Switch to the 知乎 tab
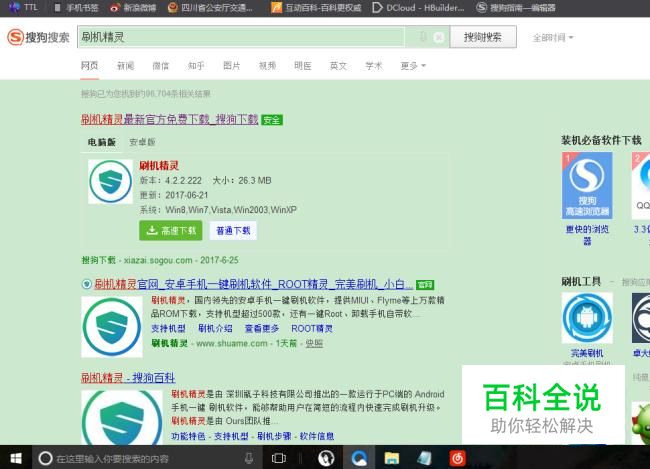The height and width of the screenshot is (469, 650). point(196,66)
